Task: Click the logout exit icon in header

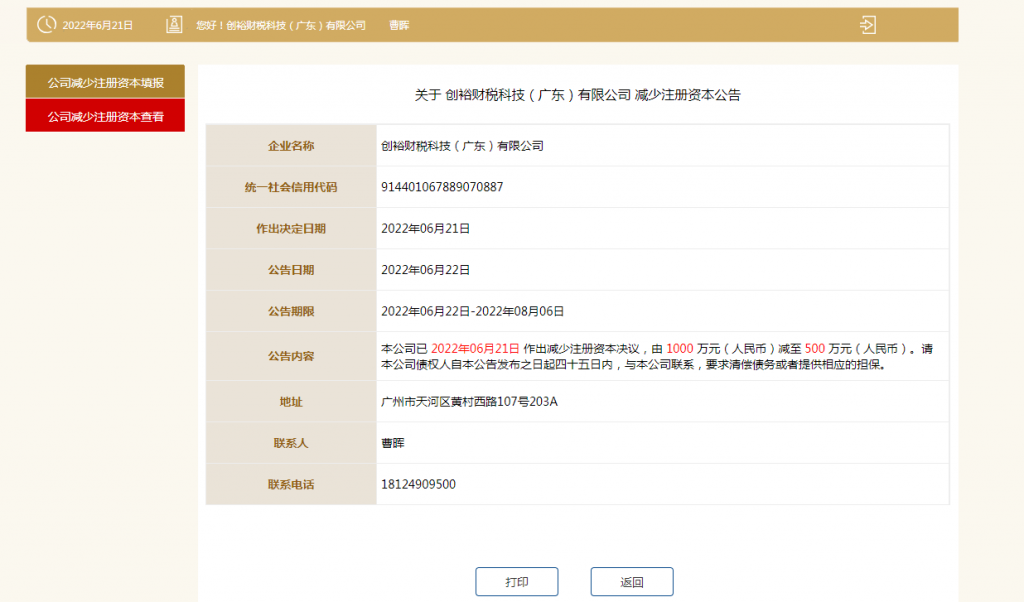Action: pos(868,25)
